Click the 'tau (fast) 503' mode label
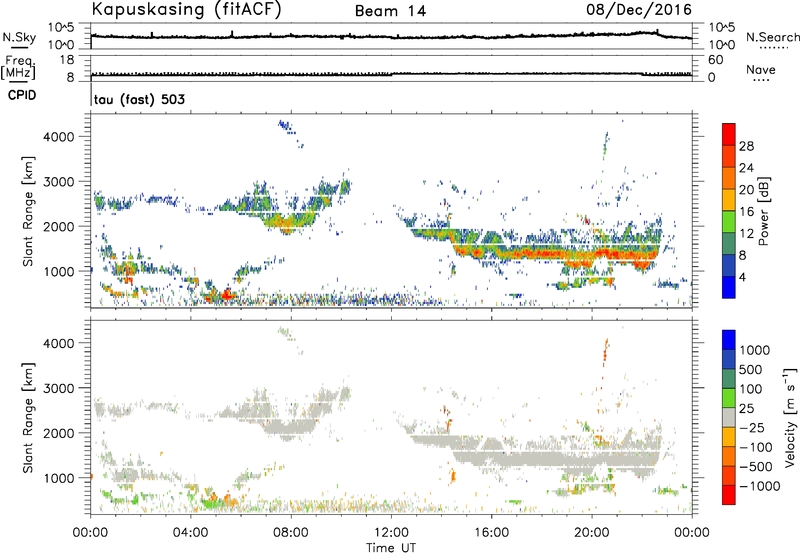800x554 pixels. click(139, 99)
